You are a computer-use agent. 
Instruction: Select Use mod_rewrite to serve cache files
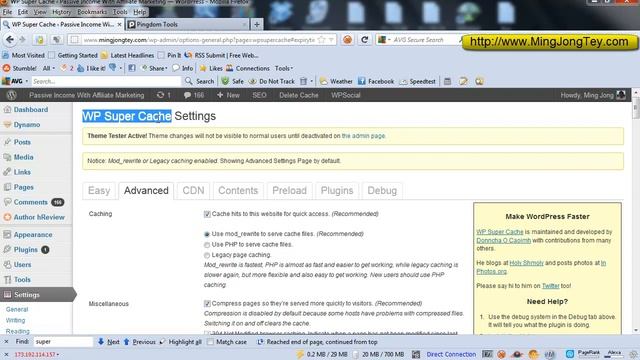point(207,234)
